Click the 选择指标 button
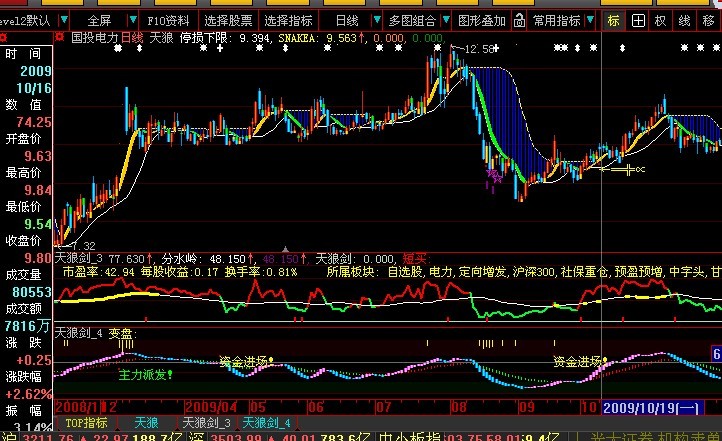The image size is (722, 441). click(x=288, y=21)
